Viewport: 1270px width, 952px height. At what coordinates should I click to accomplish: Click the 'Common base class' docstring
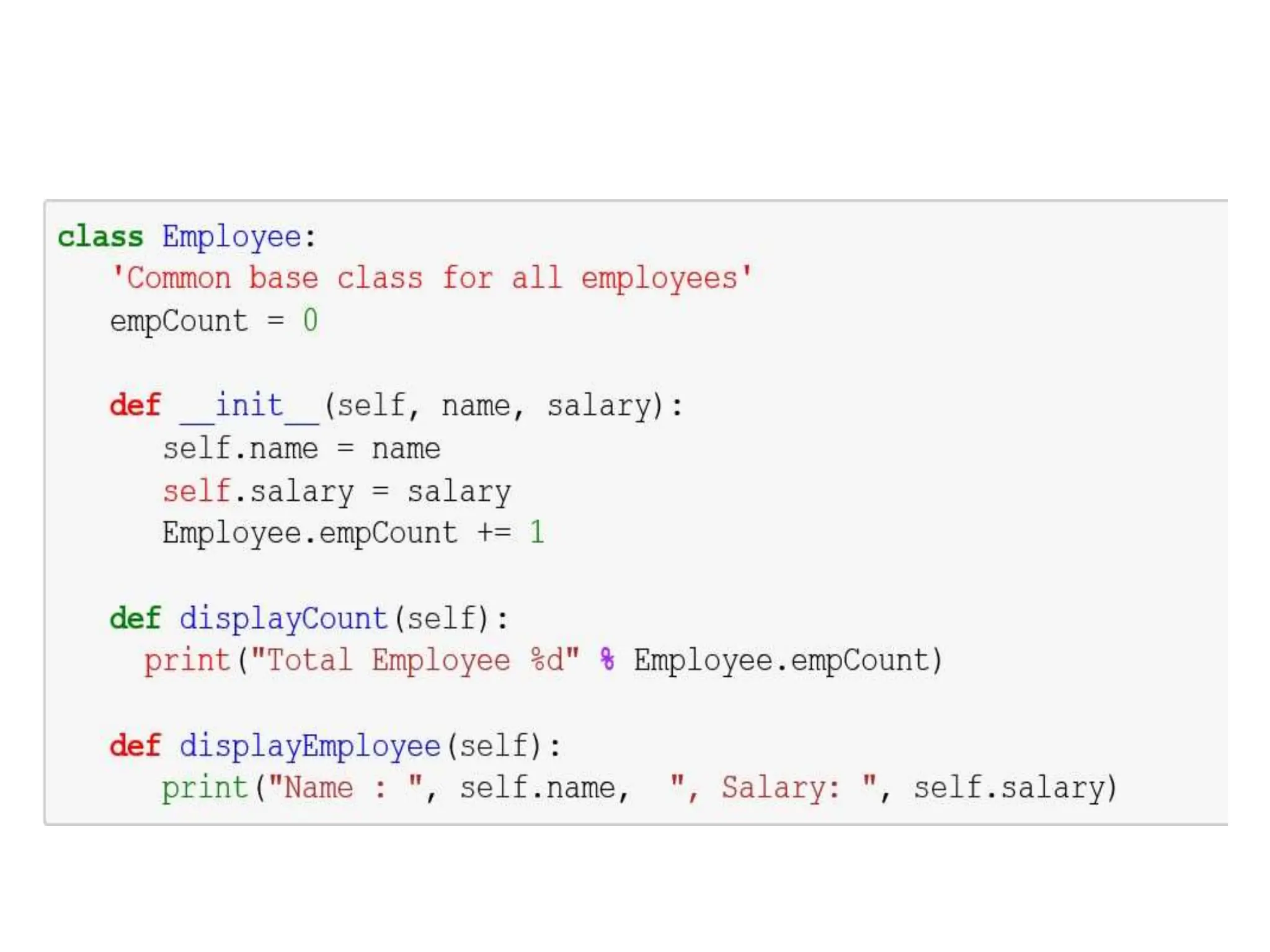[432, 278]
